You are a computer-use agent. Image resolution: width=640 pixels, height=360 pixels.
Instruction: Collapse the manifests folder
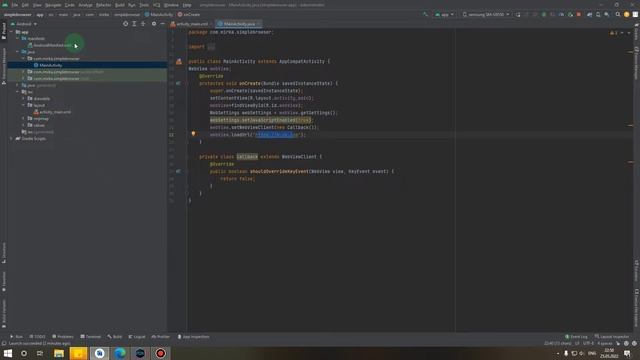(18, 38)
